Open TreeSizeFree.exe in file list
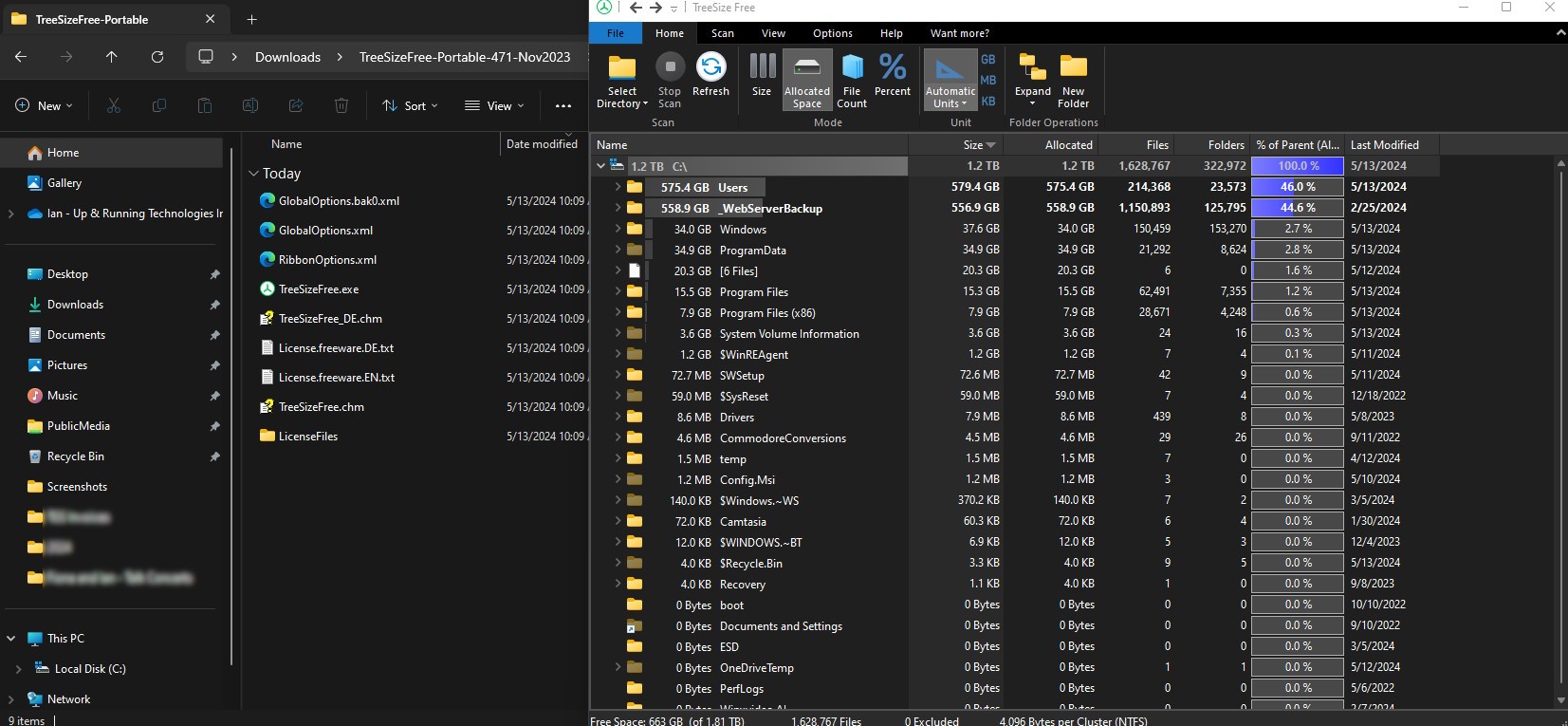Image resolution: width=1568 pixels, height=726 pixels. [319, 289]
